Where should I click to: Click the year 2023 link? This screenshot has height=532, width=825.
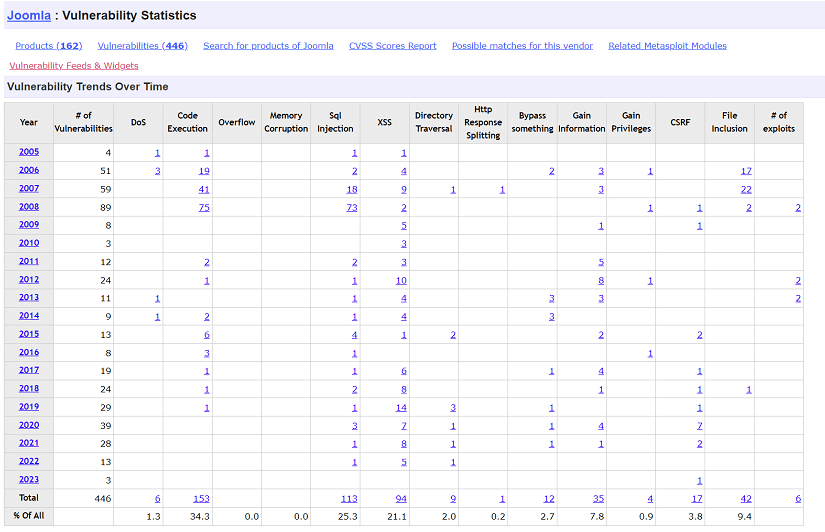point(29,480)
